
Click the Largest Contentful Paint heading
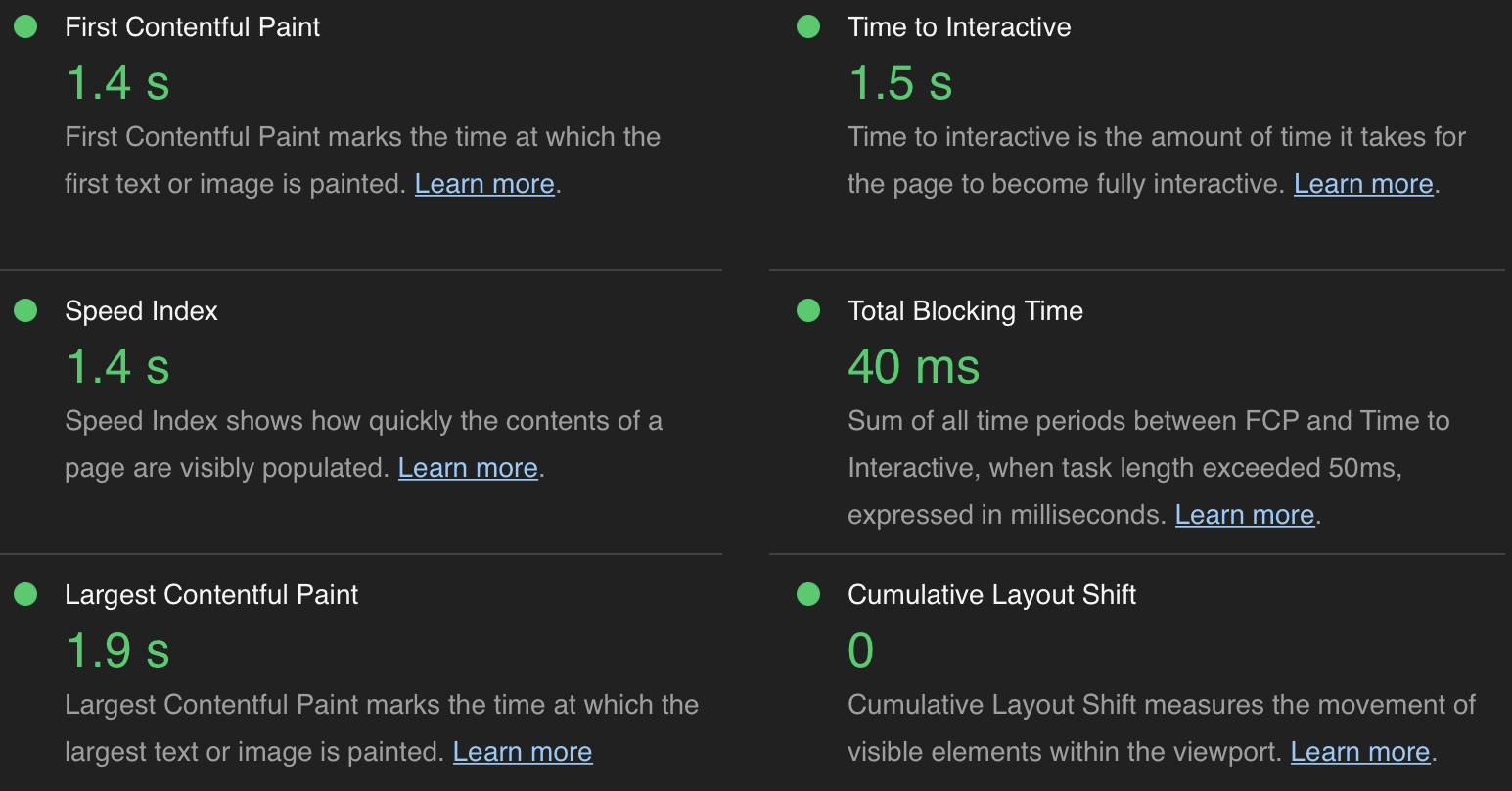(x=211, y=595)
